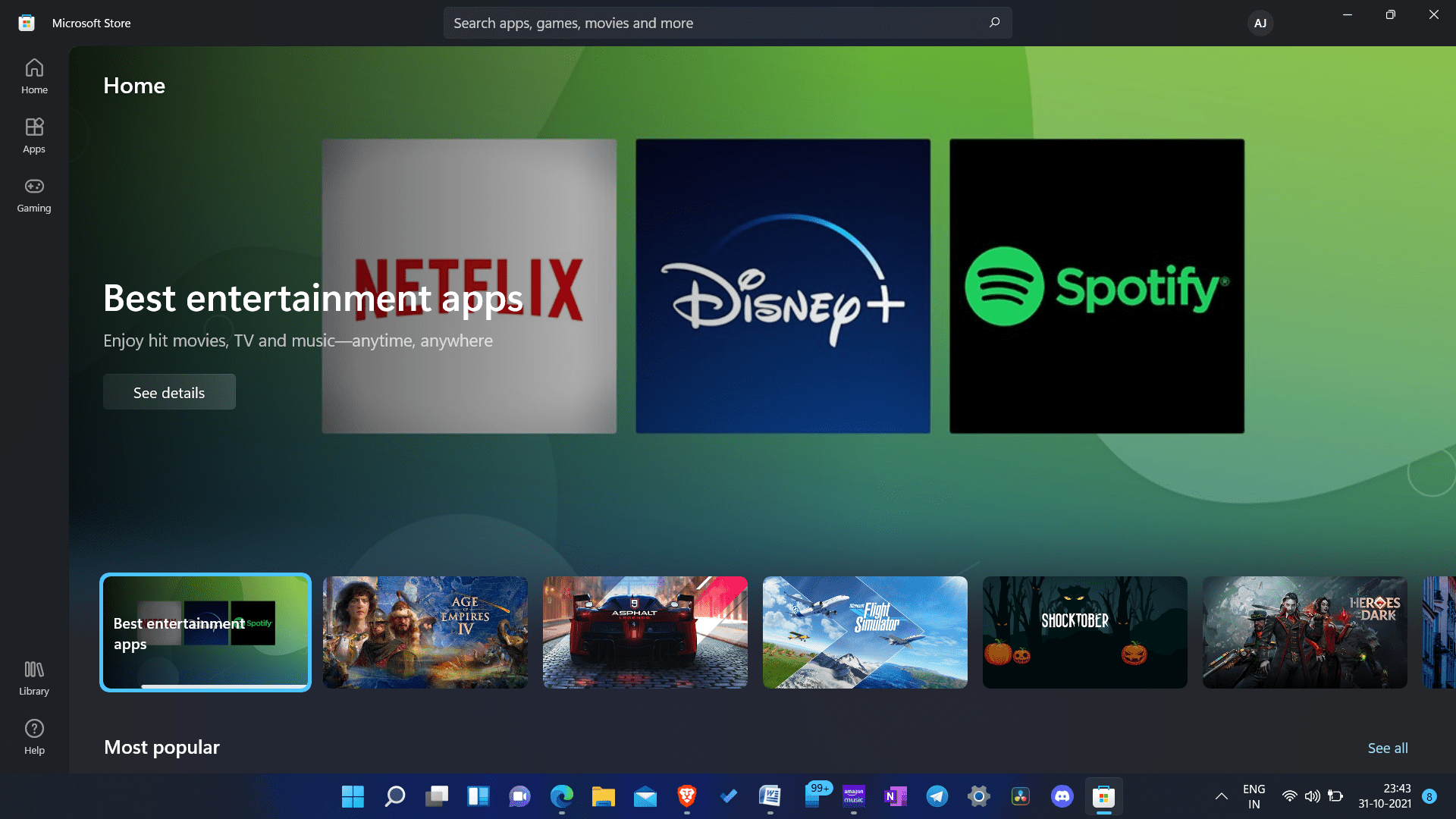The image size is (1456, 819).
Task: Click the Spotify tile
Action: 1097,286
